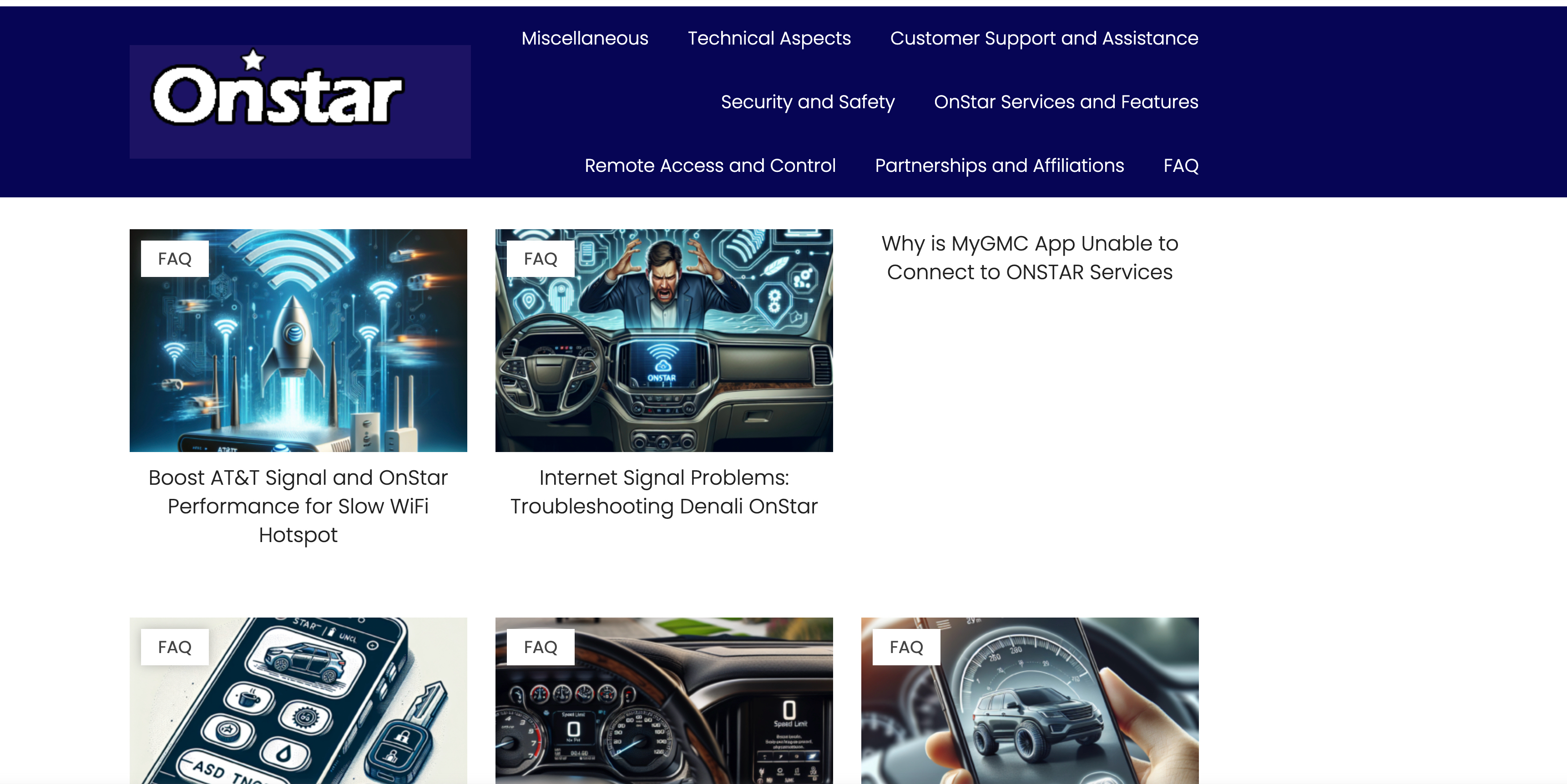The image size is (1567, 784).
Task: Click the OnStar logo in the header
Action: pyautogui.click(x=300, y=101)
